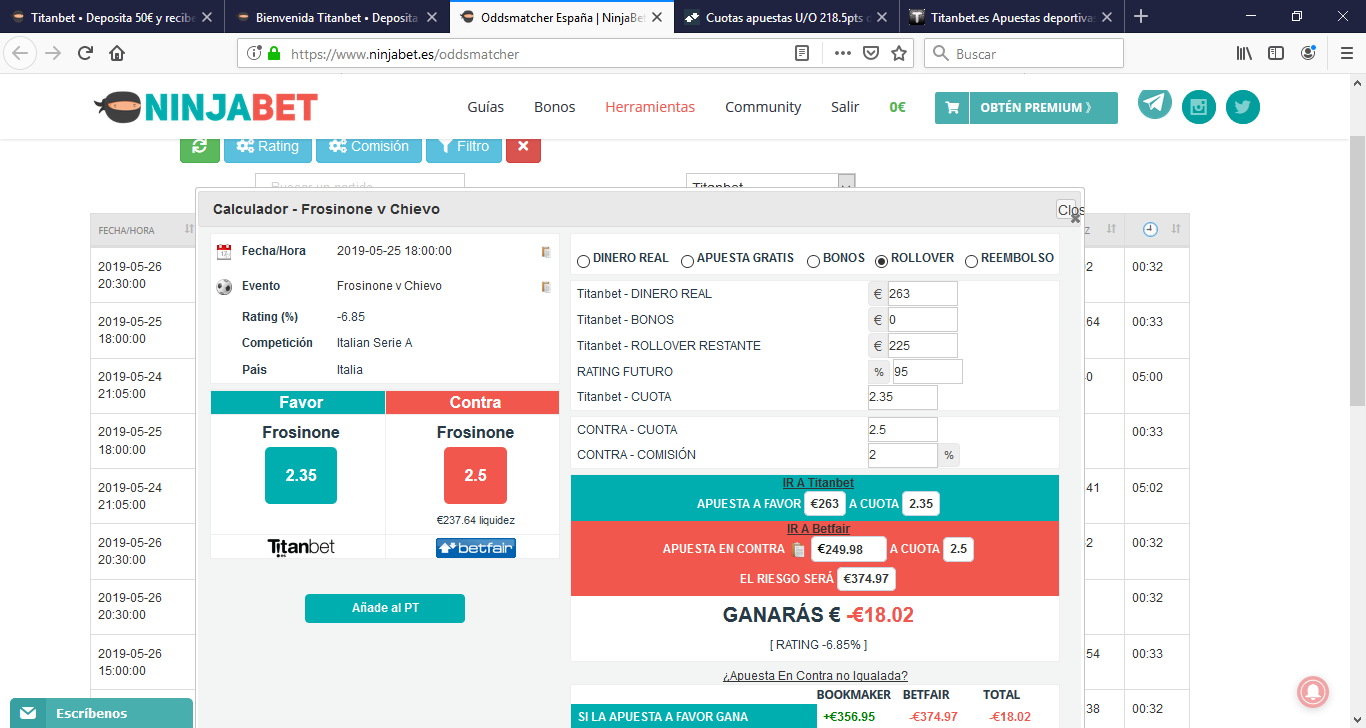Open the Twitter icon in header
1366x728 pixels.
1243,107
